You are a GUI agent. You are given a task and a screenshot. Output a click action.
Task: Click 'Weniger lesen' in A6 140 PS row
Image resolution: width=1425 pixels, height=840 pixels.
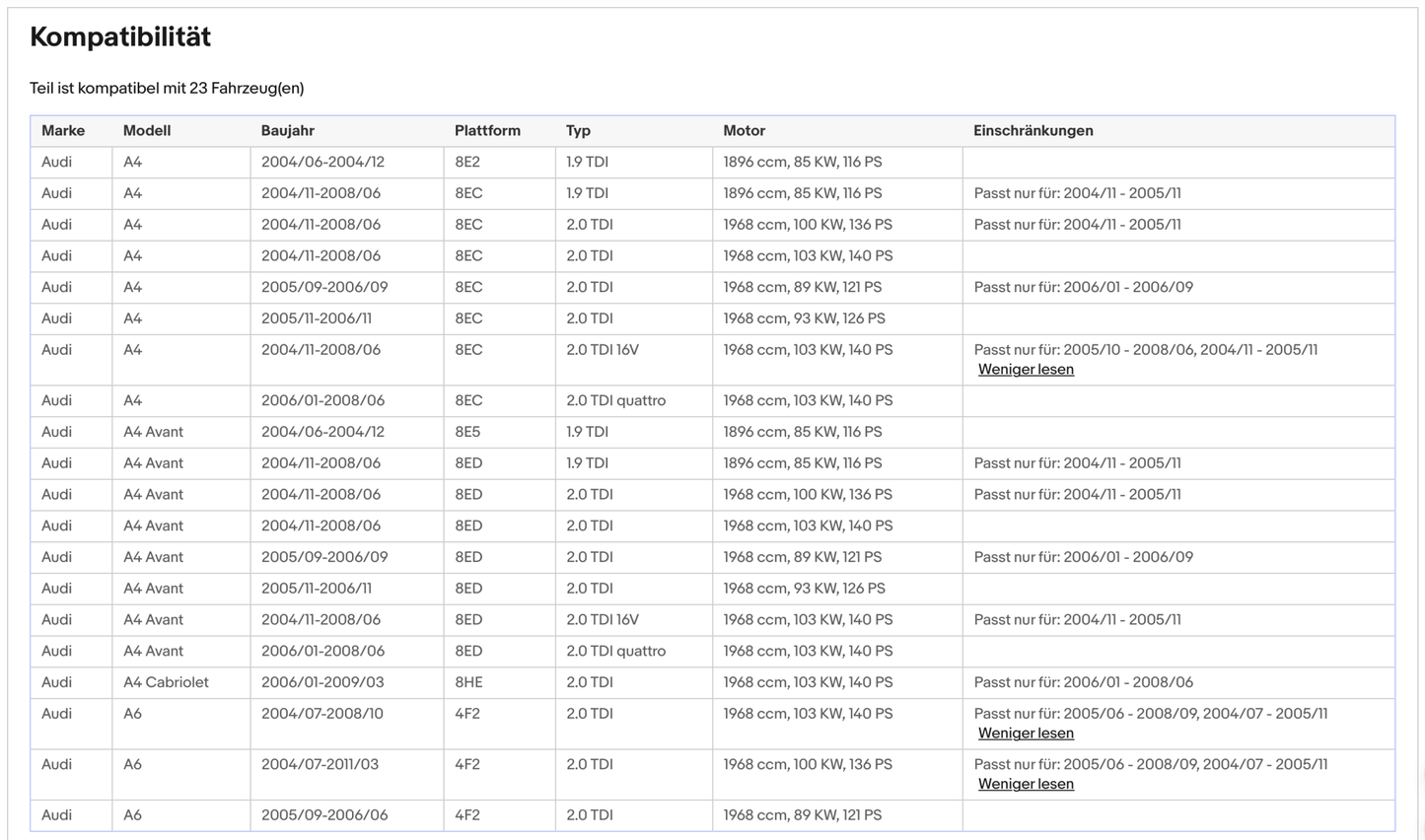coord(1026,734)
